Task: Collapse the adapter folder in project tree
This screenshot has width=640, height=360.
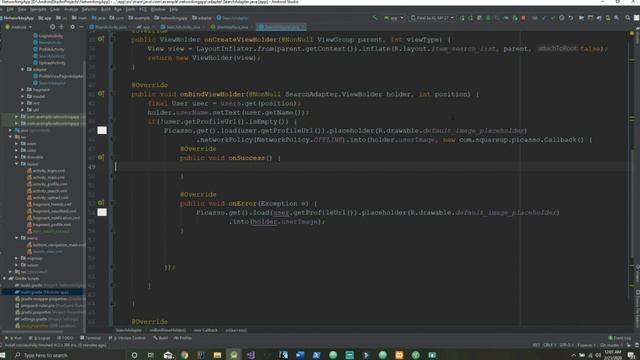Action: pyautogui.click(x=23, y=69)
